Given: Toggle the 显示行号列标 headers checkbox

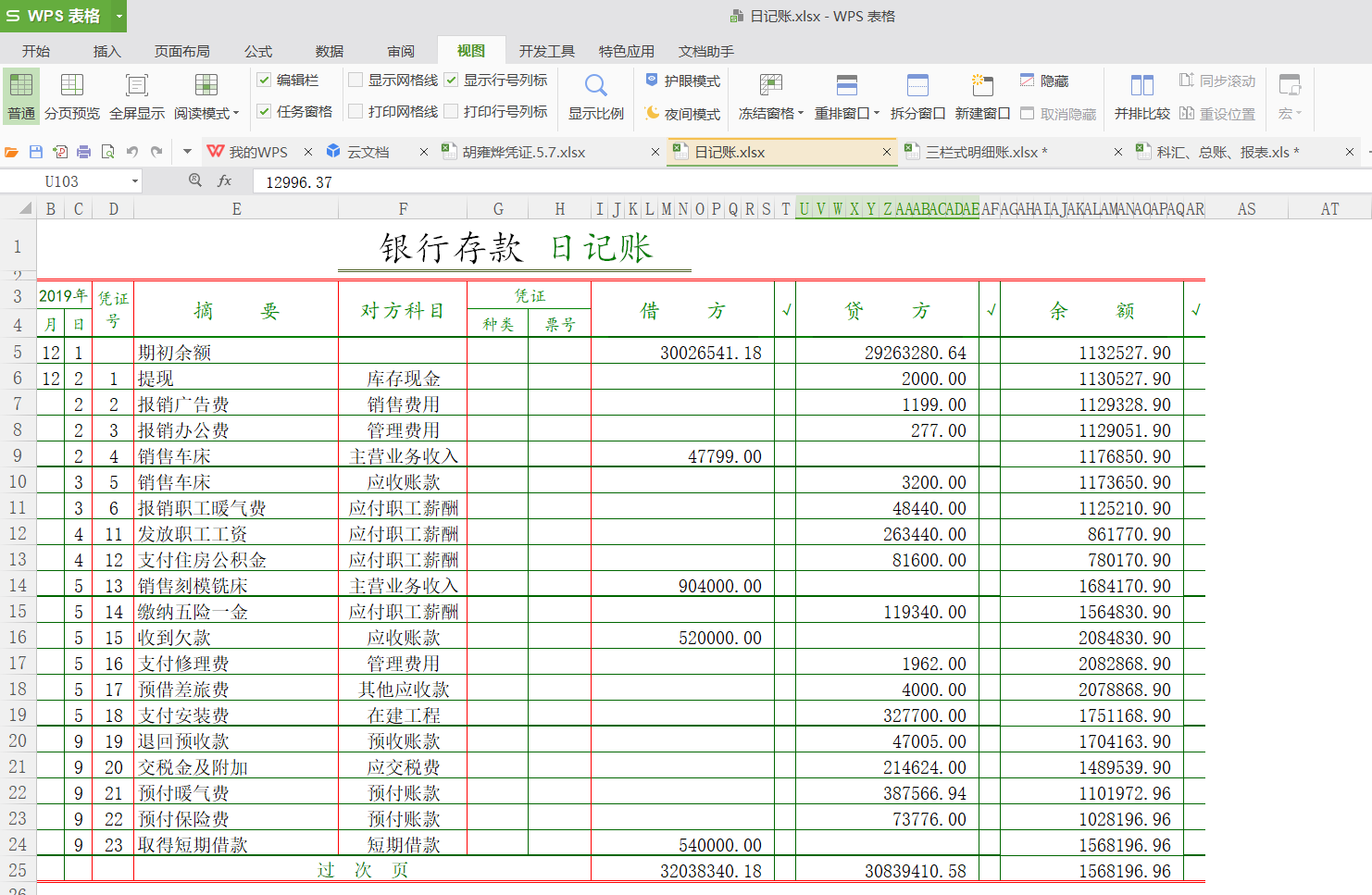Looking at the screenshot, I should click(452, 81).
